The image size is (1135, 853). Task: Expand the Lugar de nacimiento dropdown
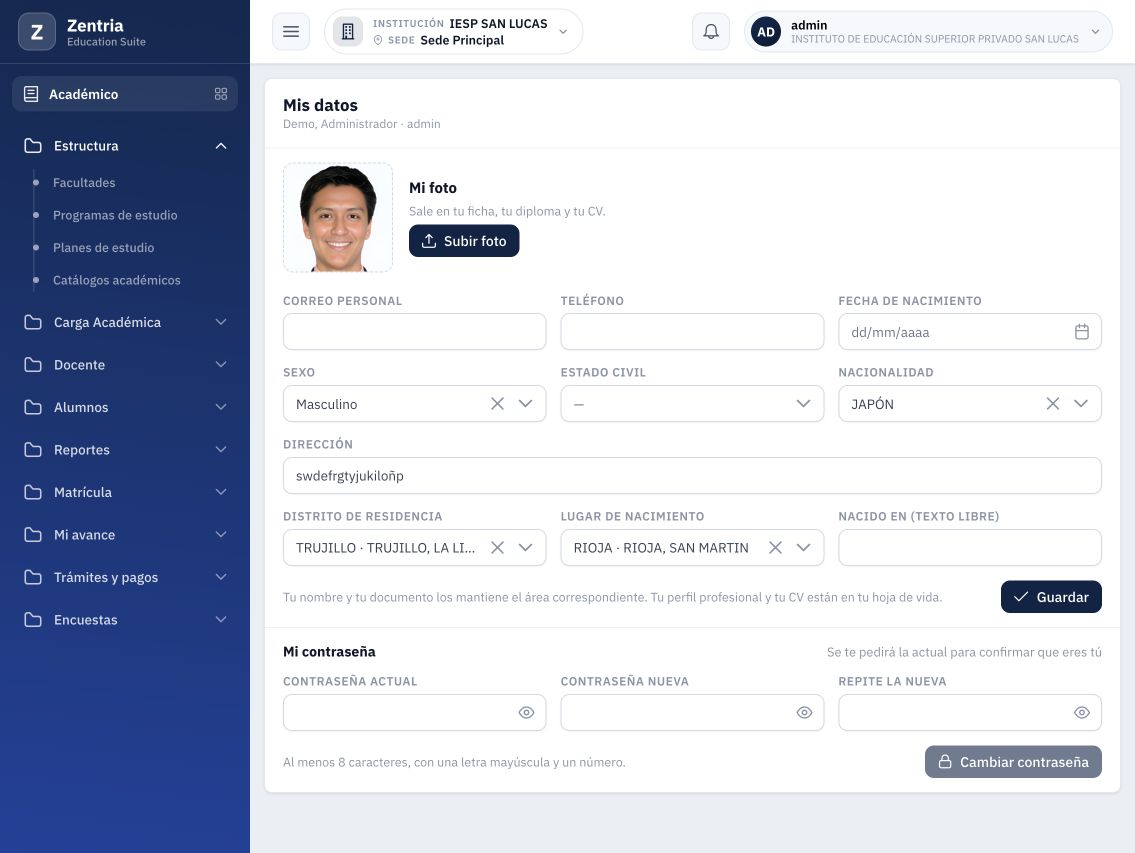tap(803, 547)
